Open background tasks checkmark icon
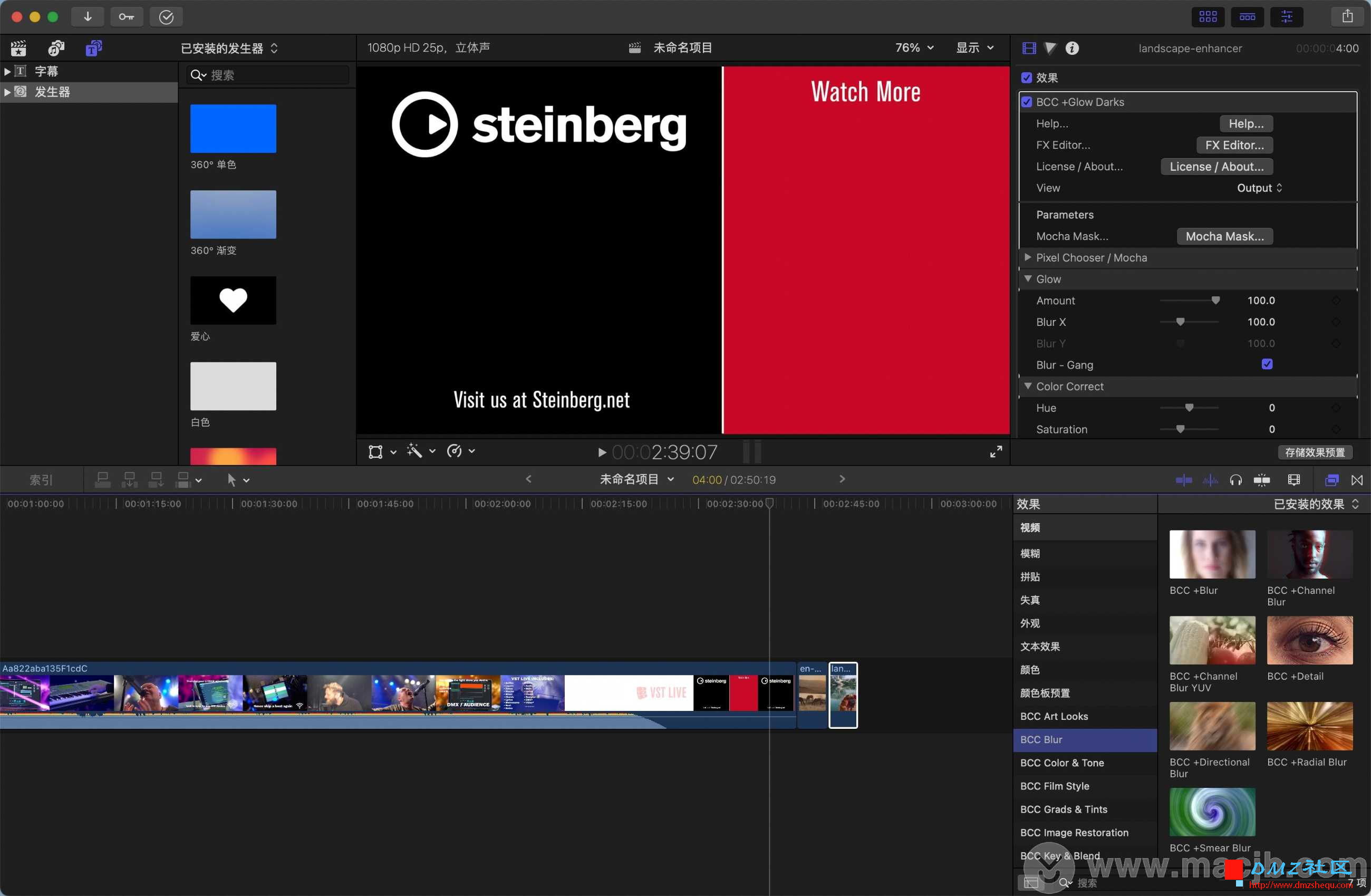Screen dimensions: 1371x896 coord(166,17)
